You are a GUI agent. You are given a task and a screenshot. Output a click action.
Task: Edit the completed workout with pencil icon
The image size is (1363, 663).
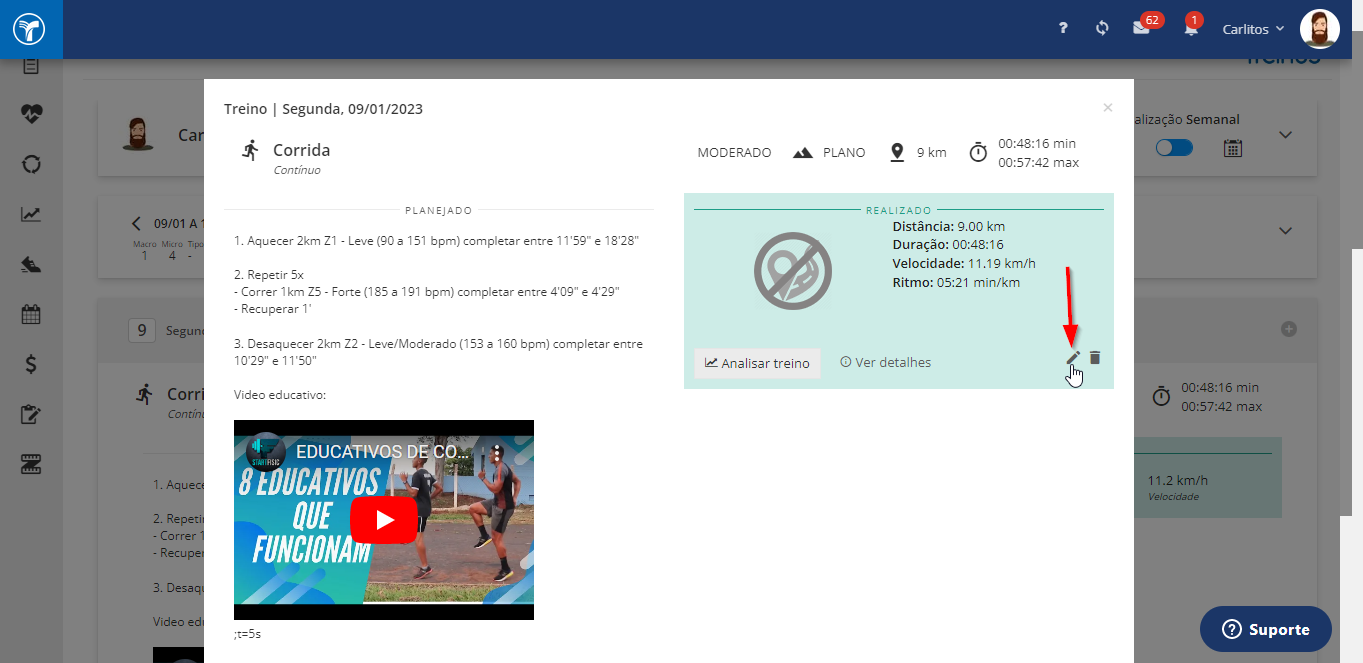pos(1073,358)
